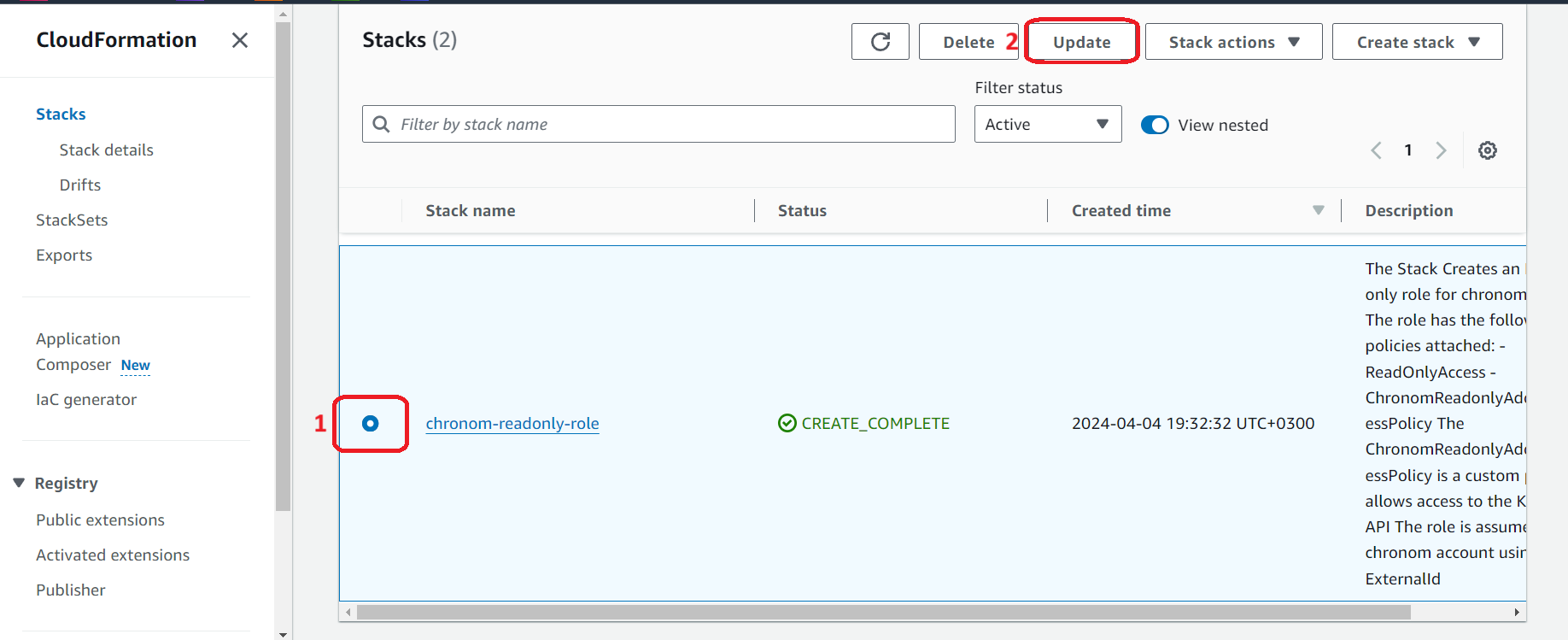Open Public extensions in sidebar

[x=100, y=520]
